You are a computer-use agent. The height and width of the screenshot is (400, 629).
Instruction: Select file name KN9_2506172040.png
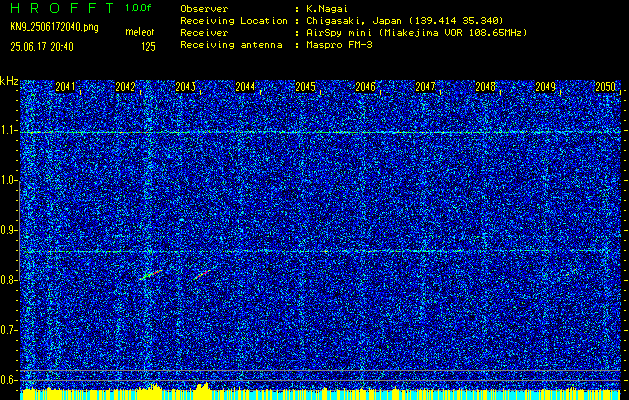coord(54,27)
